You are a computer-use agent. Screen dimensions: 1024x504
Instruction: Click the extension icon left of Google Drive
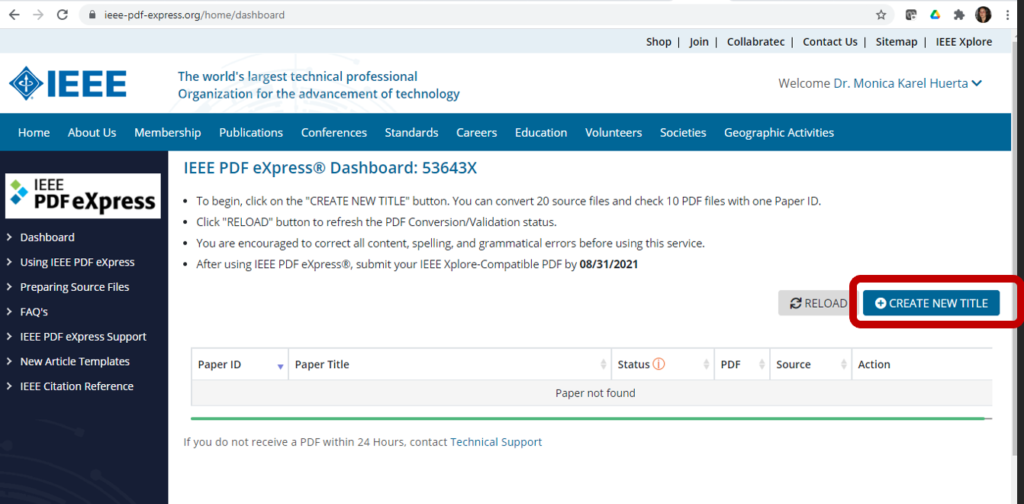click(910, 14)
